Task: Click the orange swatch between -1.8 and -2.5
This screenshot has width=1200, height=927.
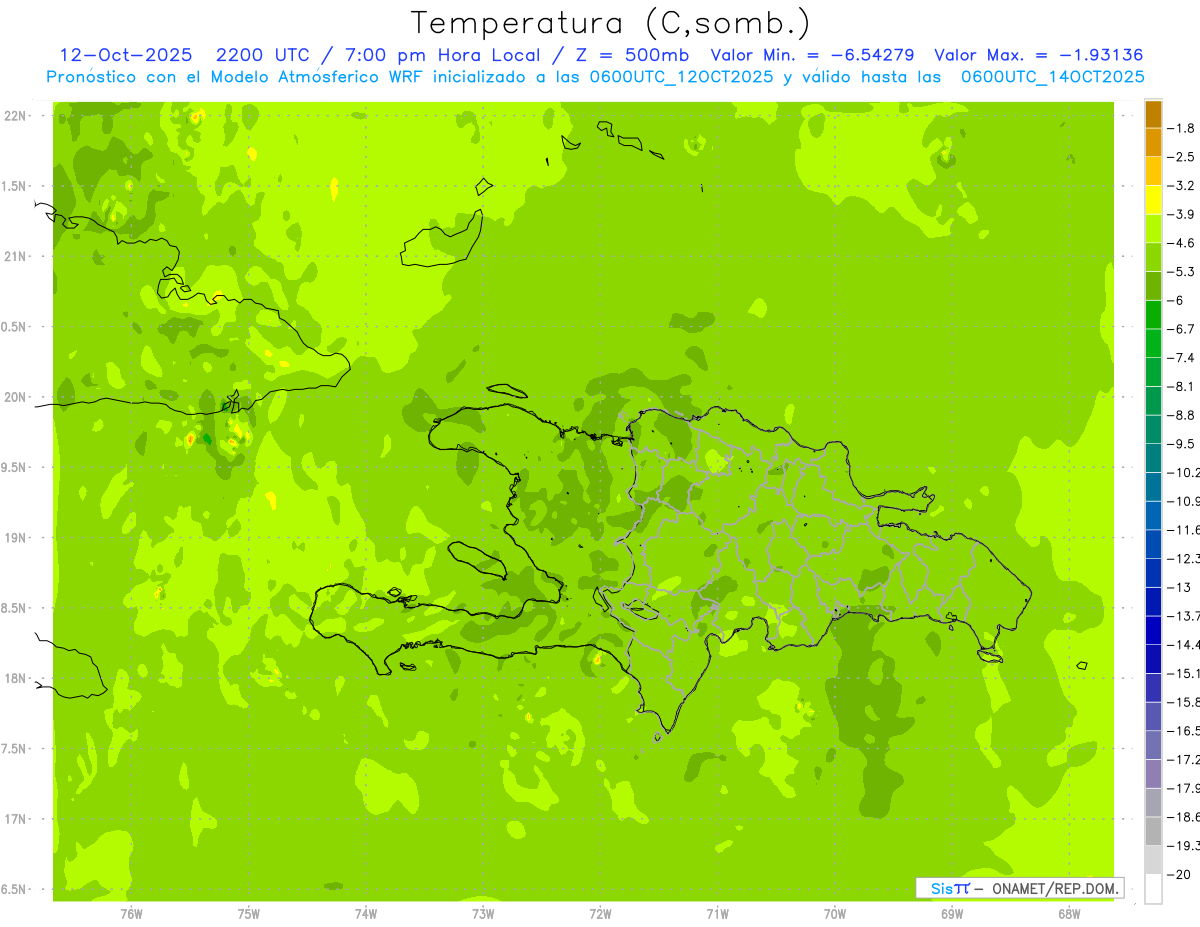Action: point(1153,142)
